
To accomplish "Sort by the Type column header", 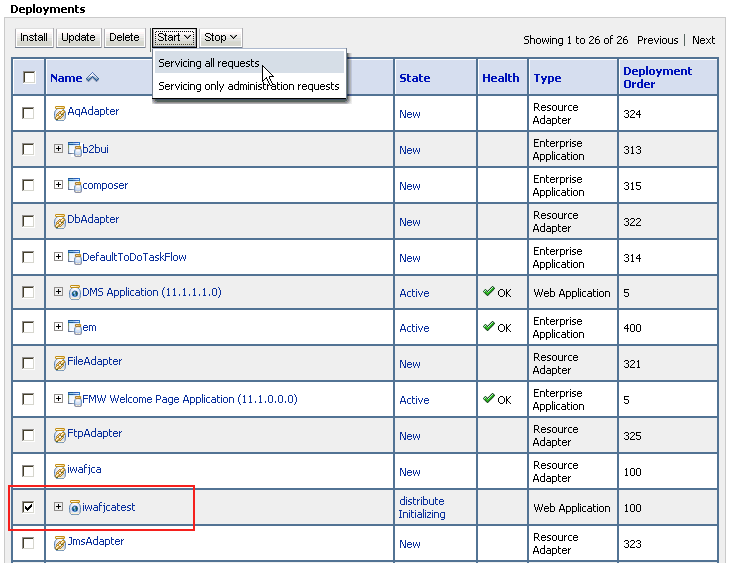I will click(547, 78).
